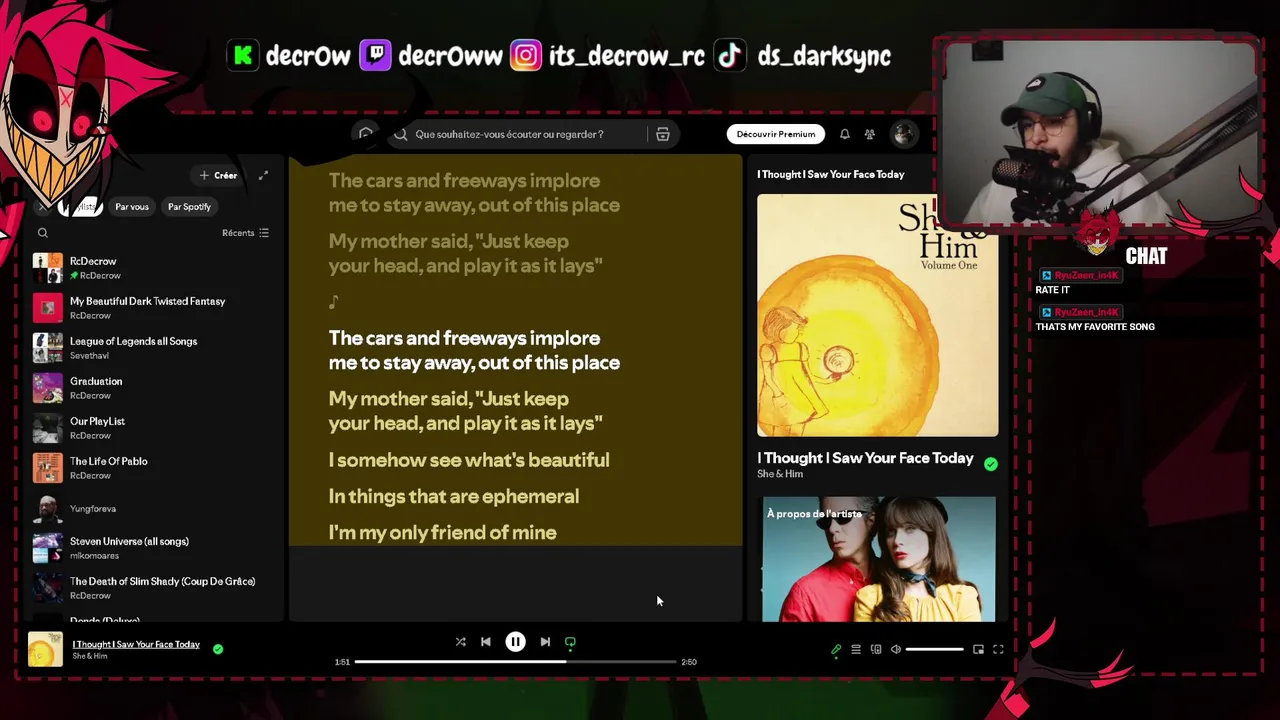Enter fullscreen mode icon

998,650
